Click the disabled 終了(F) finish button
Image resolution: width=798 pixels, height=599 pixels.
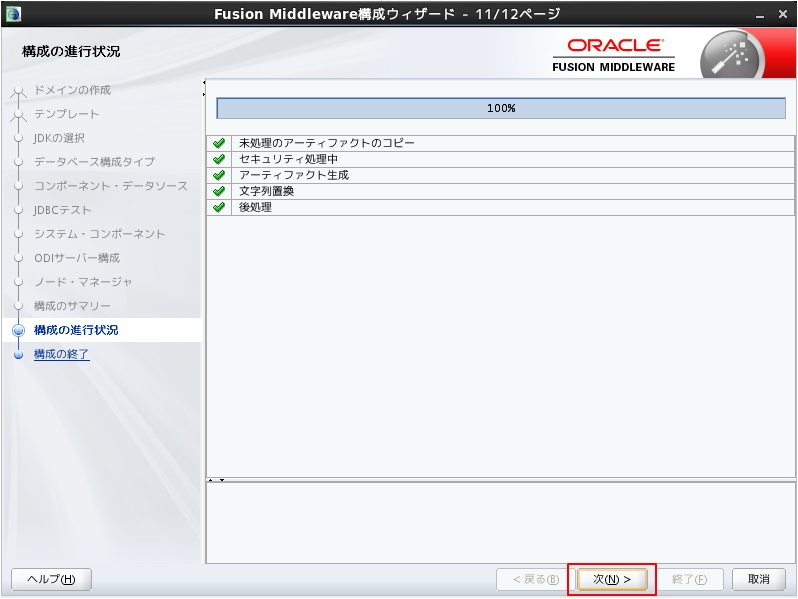[x=689, y=579]
